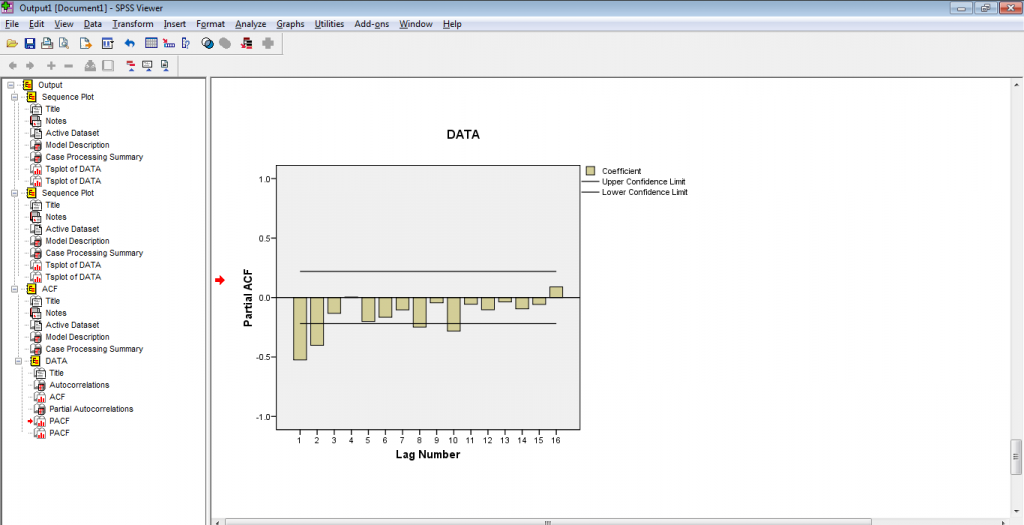This screenshot has height=525, width=1024.
Task: Click the Coefficient legend color swatch
Action: click(x=591, y=171)
